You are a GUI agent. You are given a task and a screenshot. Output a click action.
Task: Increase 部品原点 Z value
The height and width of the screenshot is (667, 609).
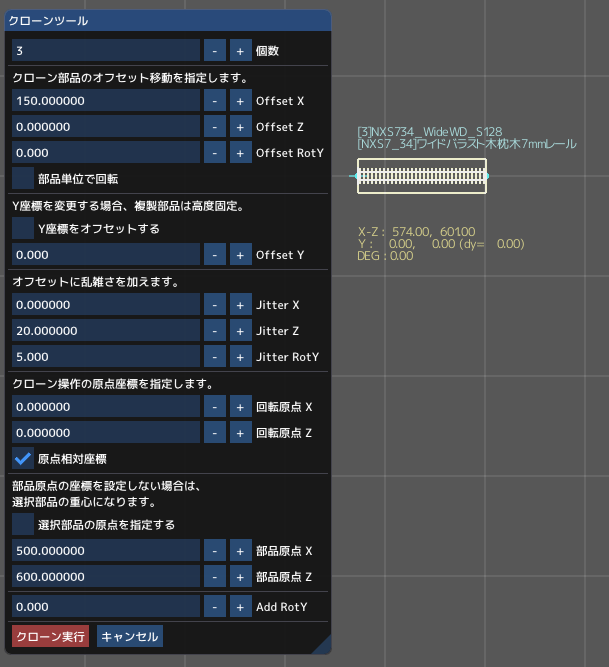(x=241, y=577)
